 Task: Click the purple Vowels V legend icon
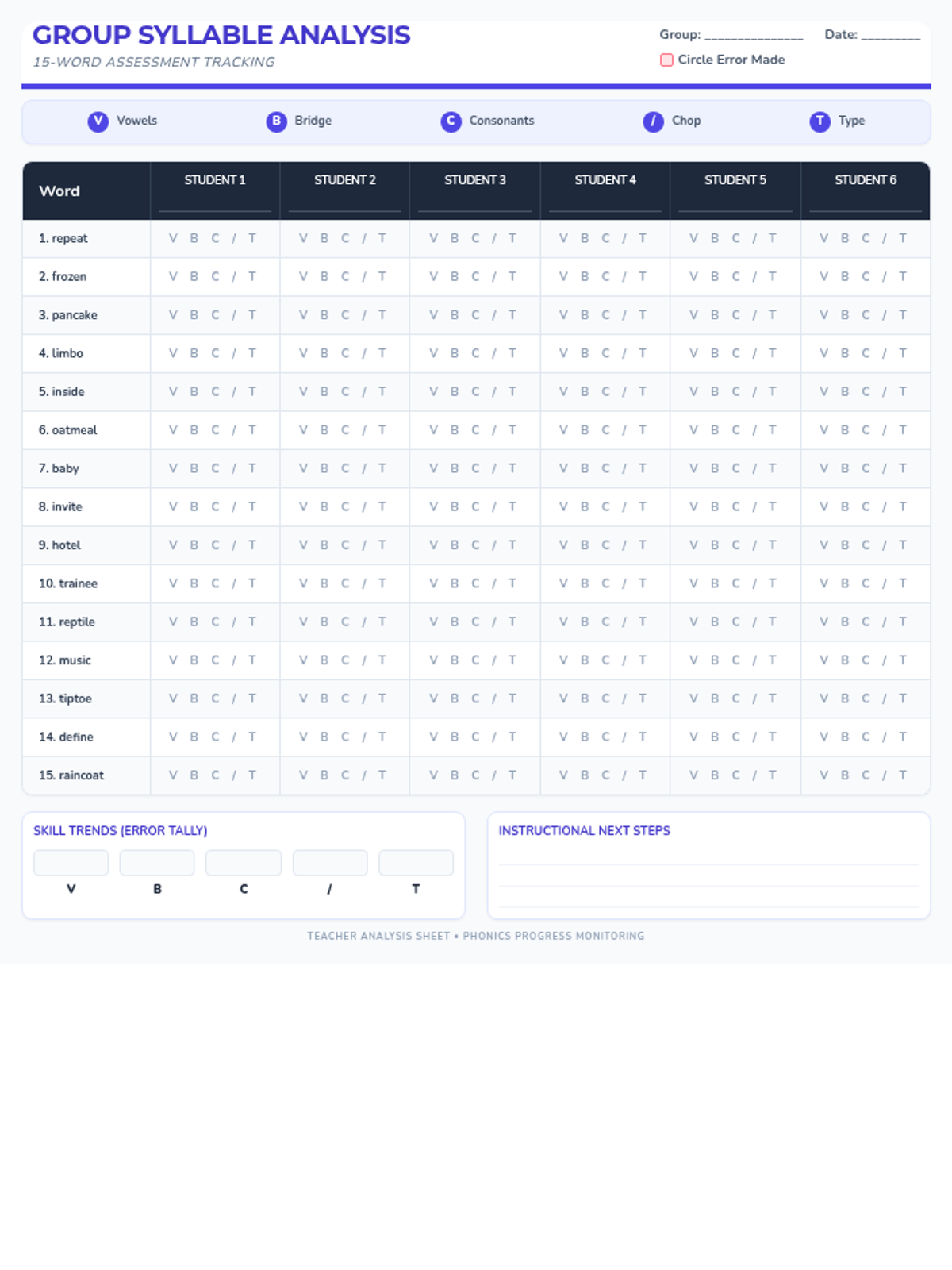coord(98,121)
